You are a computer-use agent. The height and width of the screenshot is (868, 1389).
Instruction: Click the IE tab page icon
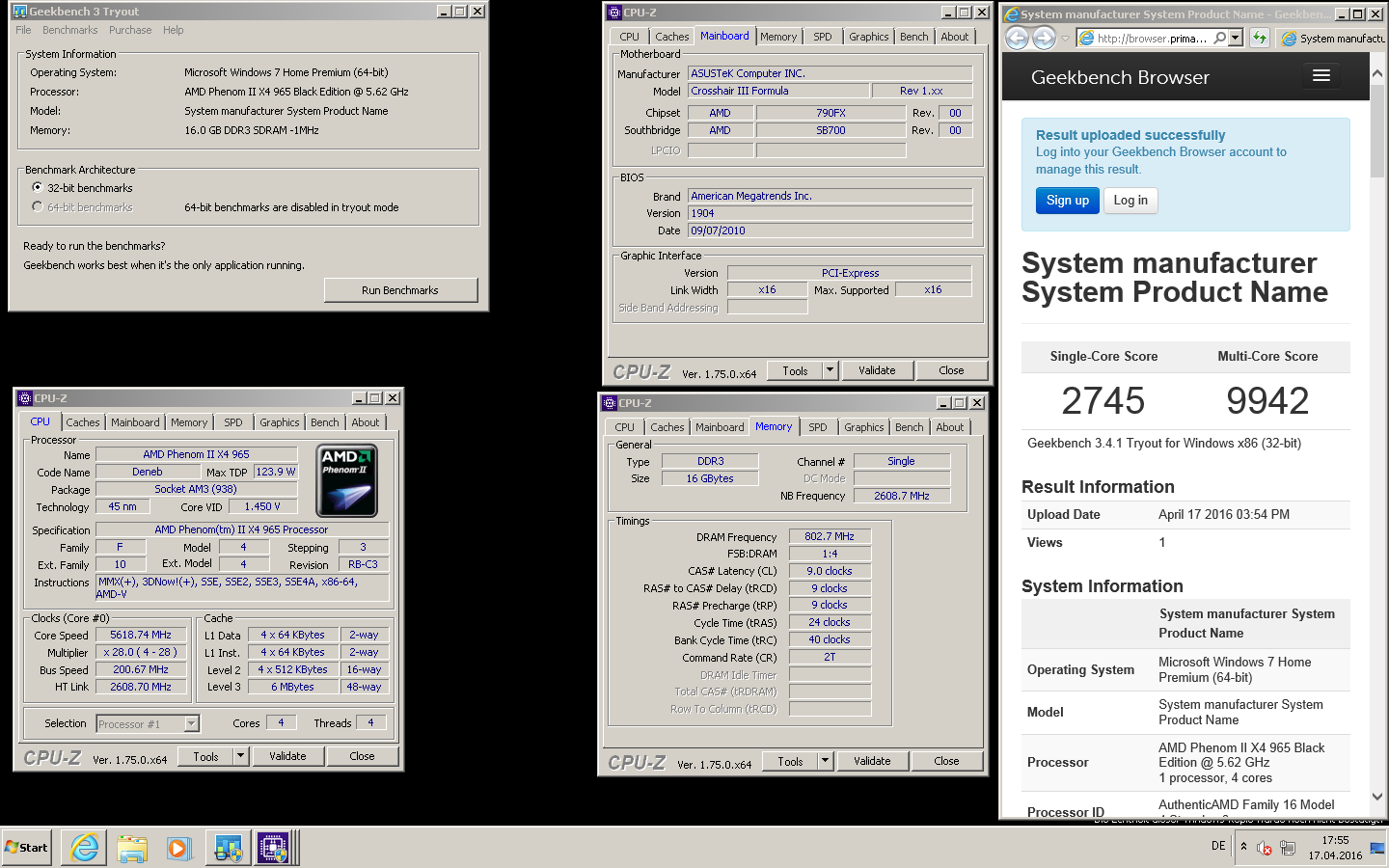click(x=1289, y=39)
